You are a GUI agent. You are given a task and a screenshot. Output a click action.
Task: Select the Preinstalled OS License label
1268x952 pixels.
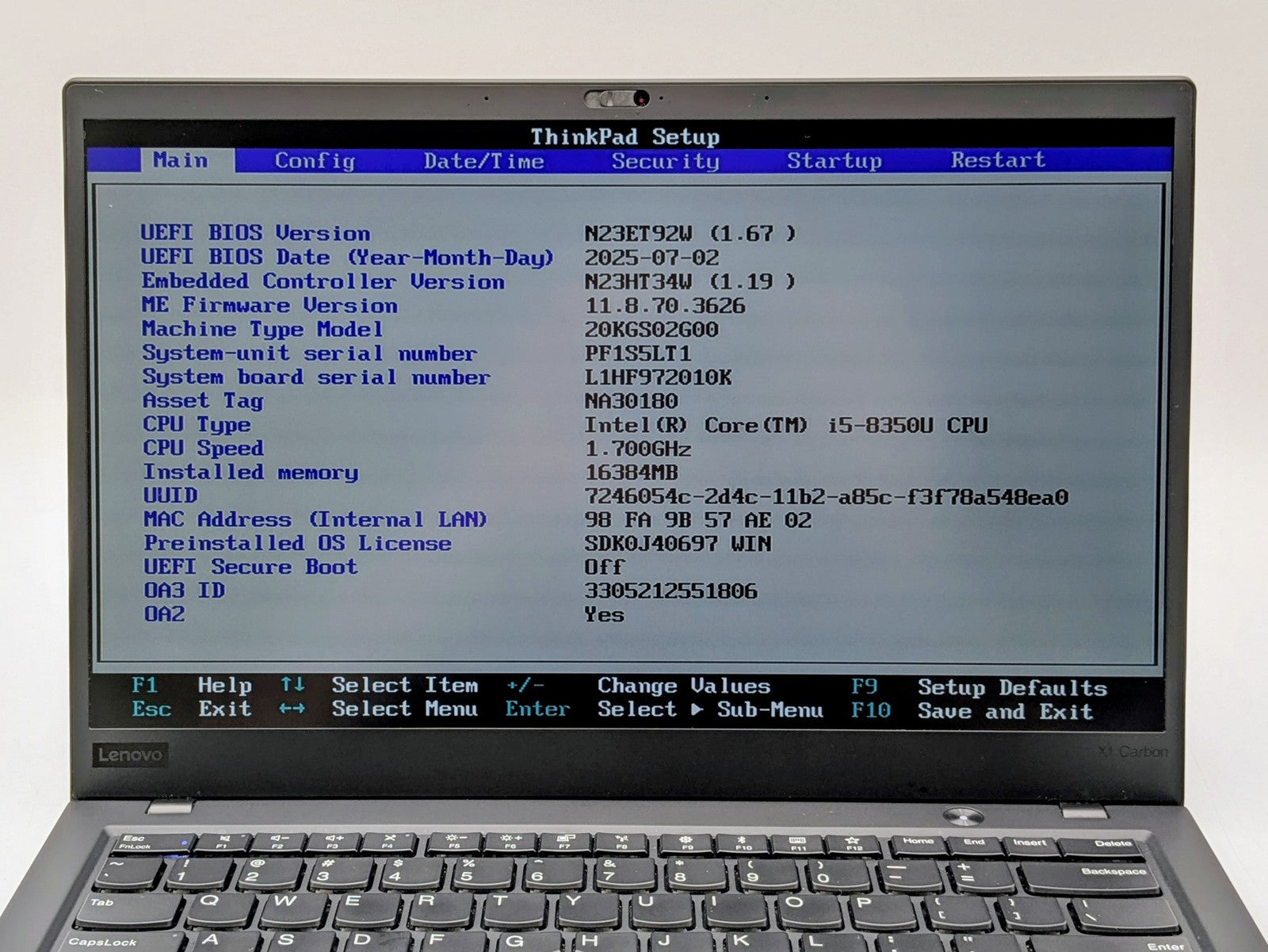click(x=297, y=544)
